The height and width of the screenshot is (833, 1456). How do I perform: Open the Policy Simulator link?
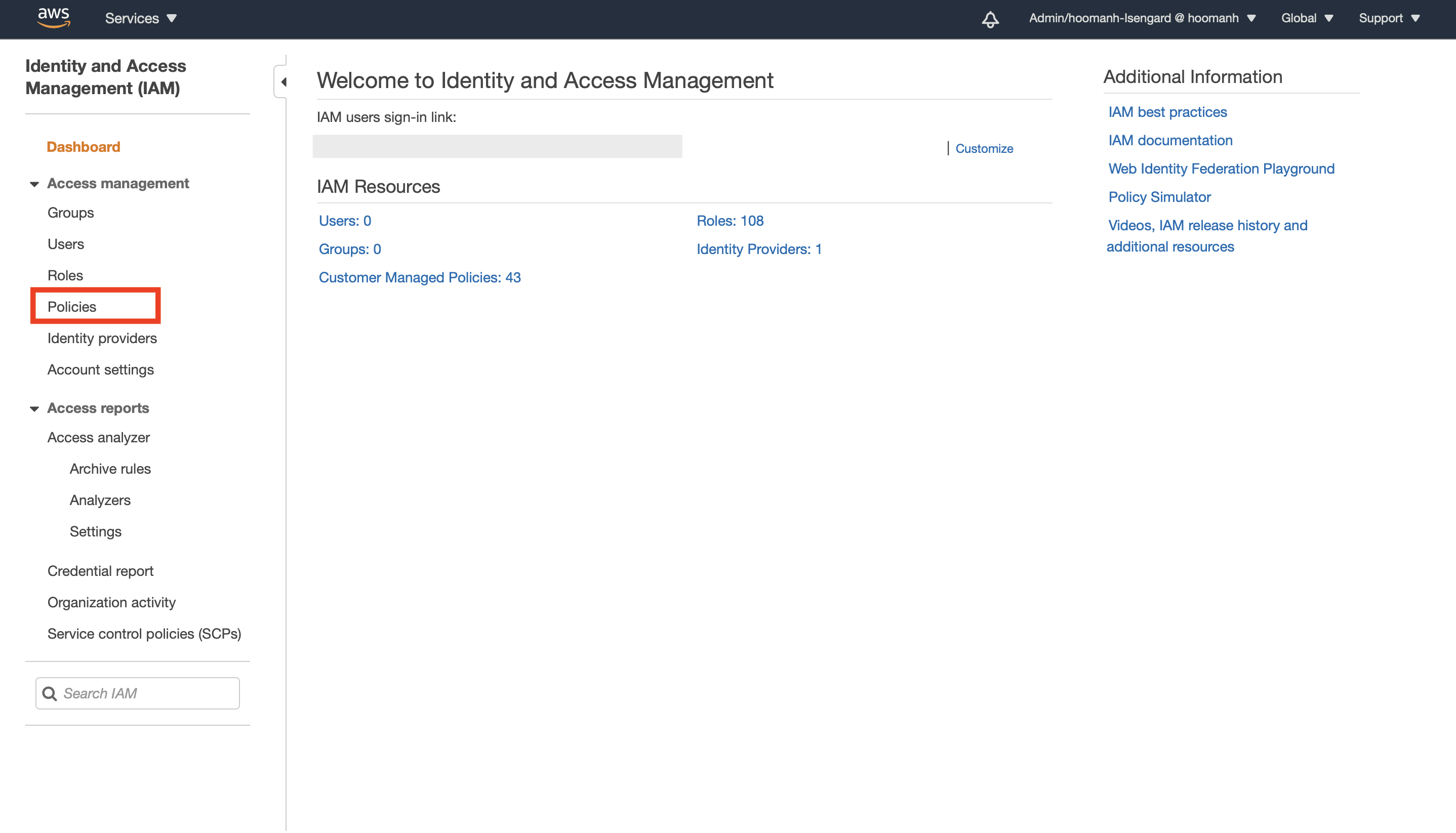(1159, 197)
